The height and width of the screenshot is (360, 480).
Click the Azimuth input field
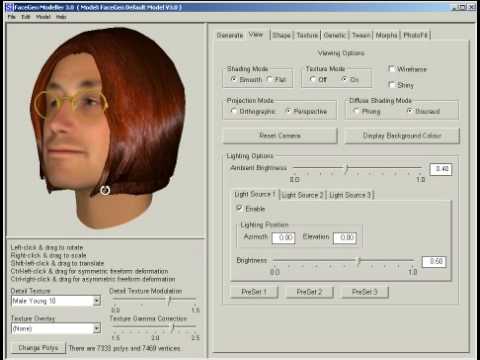pyautogui.click(x=283, y=238)
